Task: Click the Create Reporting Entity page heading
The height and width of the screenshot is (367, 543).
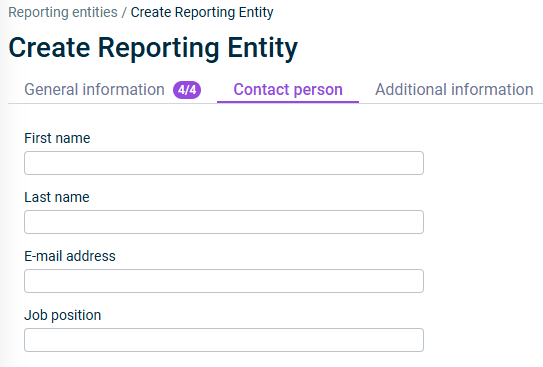Action: (153, 48)
